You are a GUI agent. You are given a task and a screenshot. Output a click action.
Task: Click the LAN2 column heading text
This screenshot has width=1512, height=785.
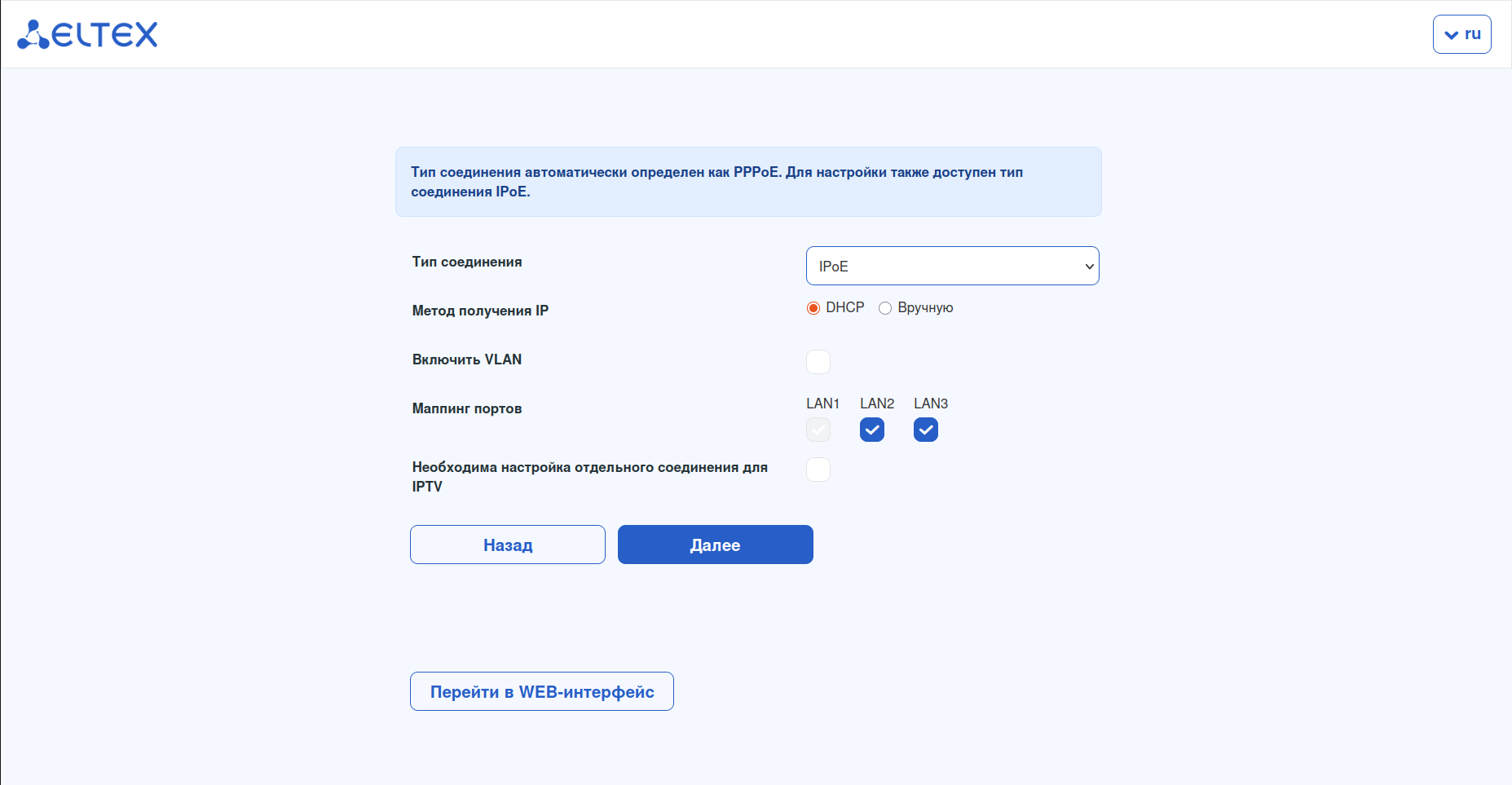click(877, 404)
